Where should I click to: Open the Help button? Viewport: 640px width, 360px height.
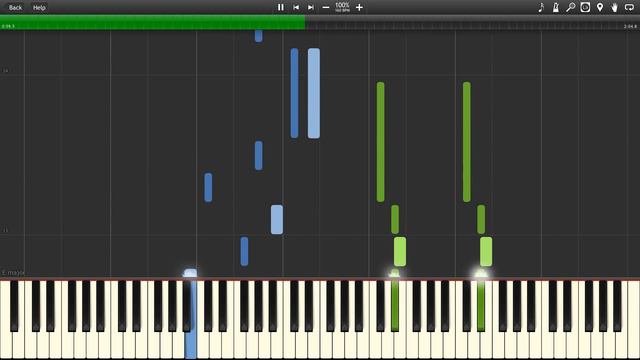click(39, 7)
